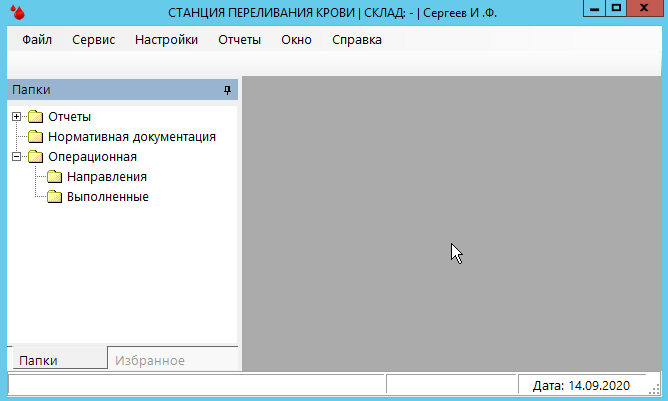This screenshot has width=668, height=401.
Task: Open the Направления subfolder icon
Action: (55, 177)
